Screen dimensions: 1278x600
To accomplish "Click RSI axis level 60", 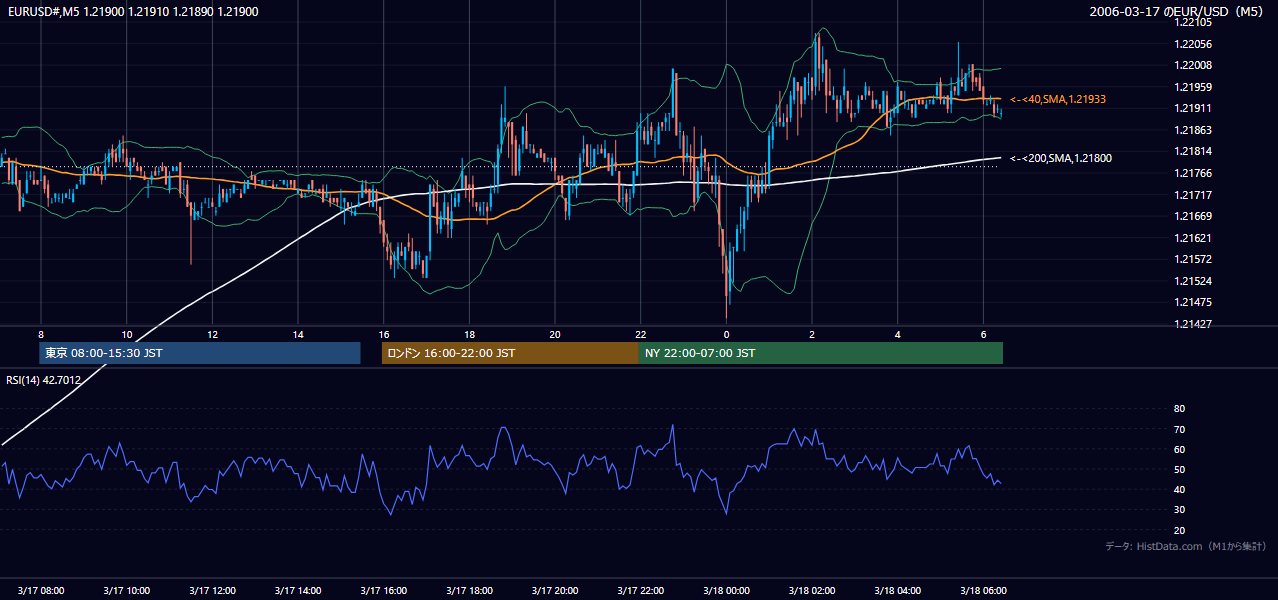I will click(x=1179, y=449).
